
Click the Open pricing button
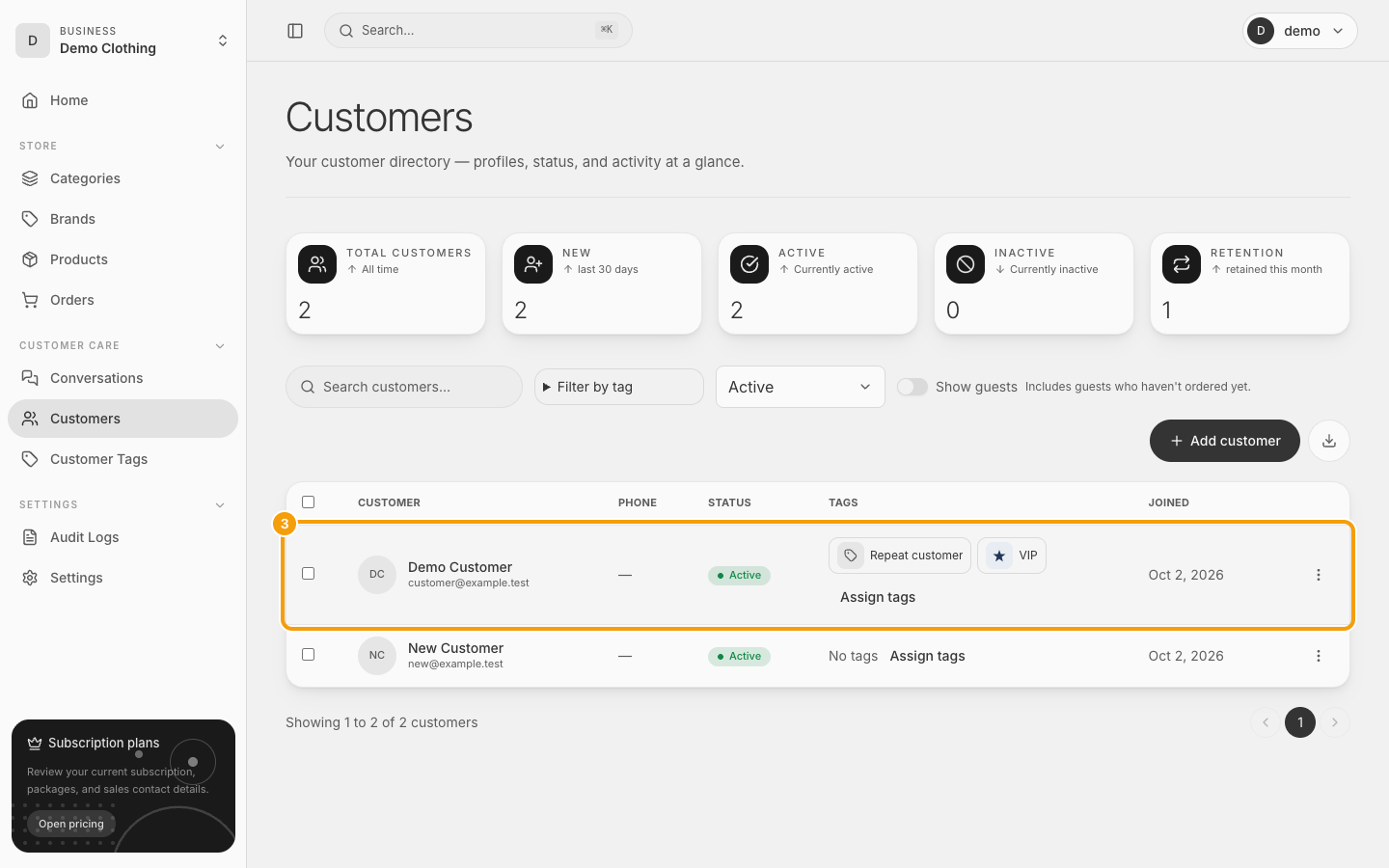click(x=71, y=824)
